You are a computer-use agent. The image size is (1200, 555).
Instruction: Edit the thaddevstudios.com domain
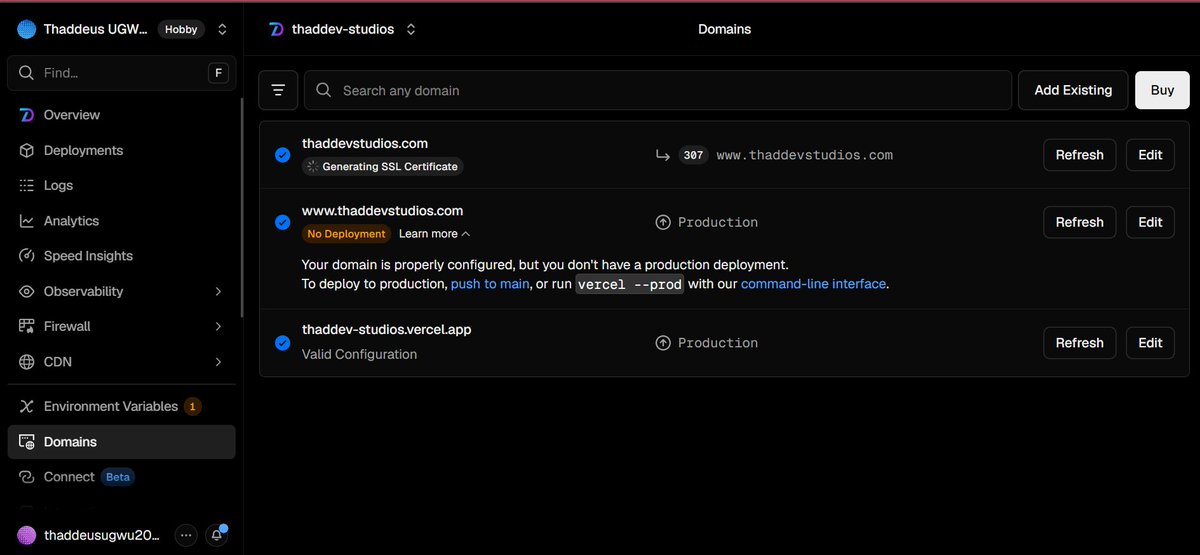[x=1150, y=155]
